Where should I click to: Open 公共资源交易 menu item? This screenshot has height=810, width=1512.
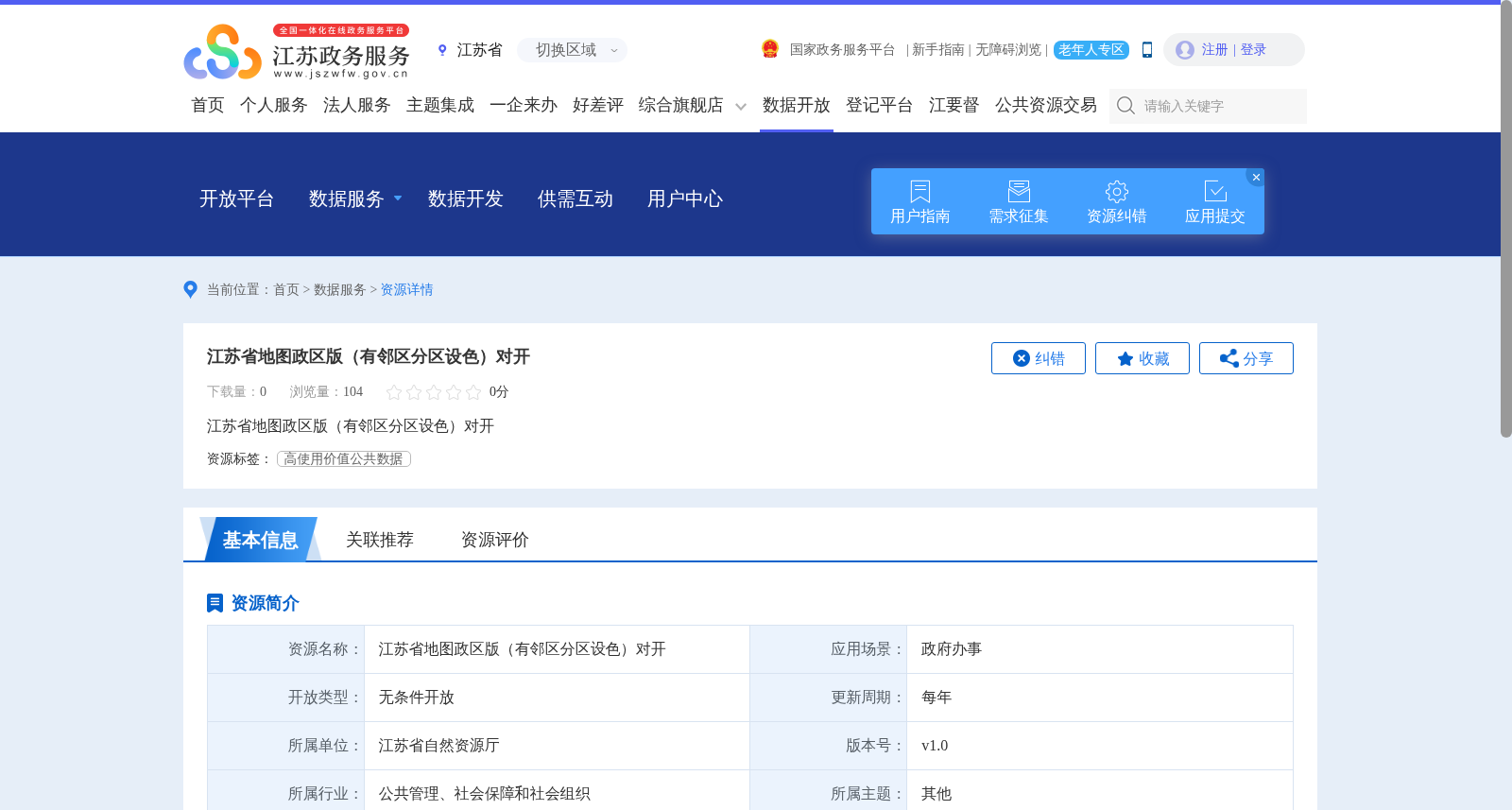[x=1046, y=105]
